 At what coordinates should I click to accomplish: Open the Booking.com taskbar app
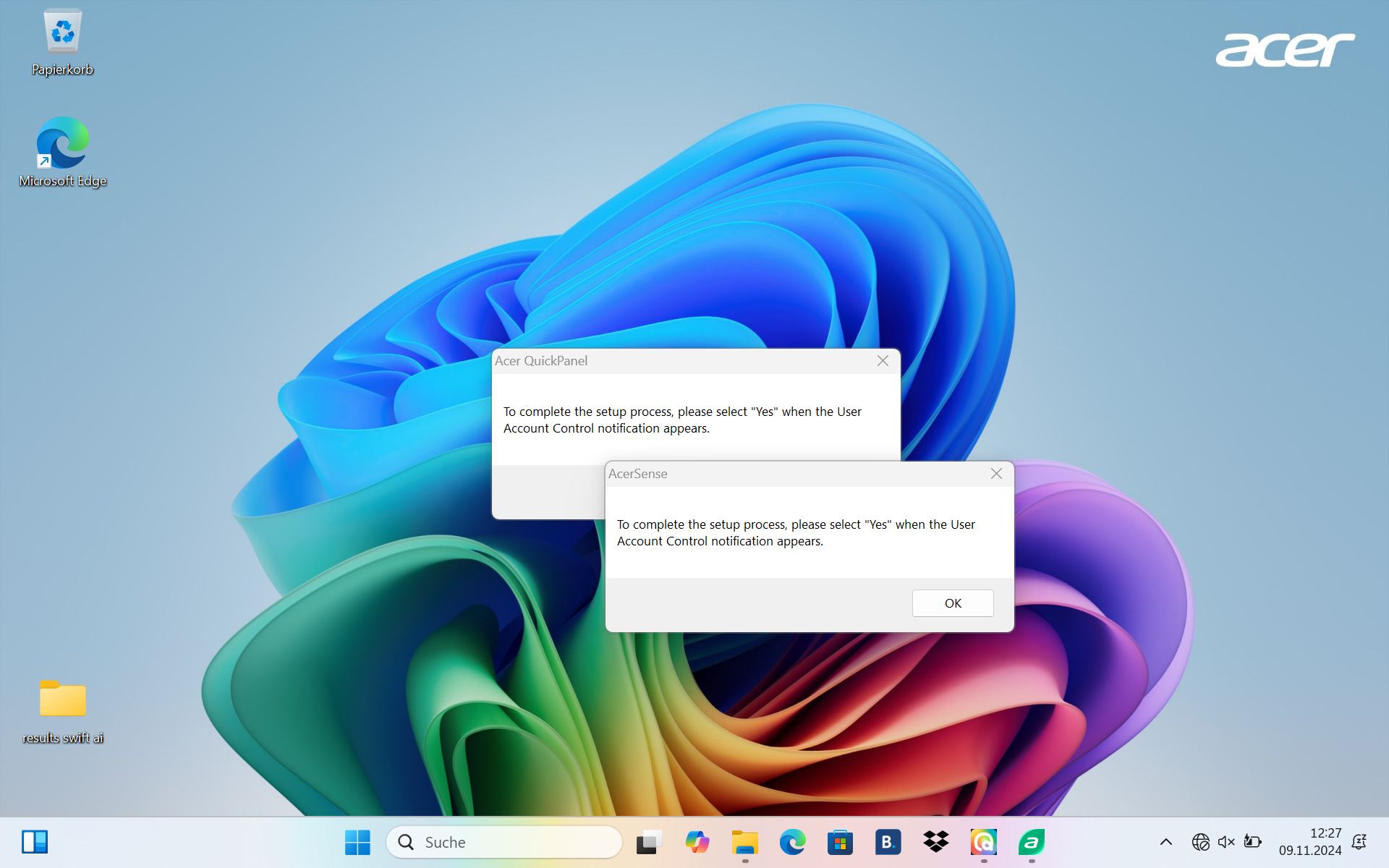point(888,842)
